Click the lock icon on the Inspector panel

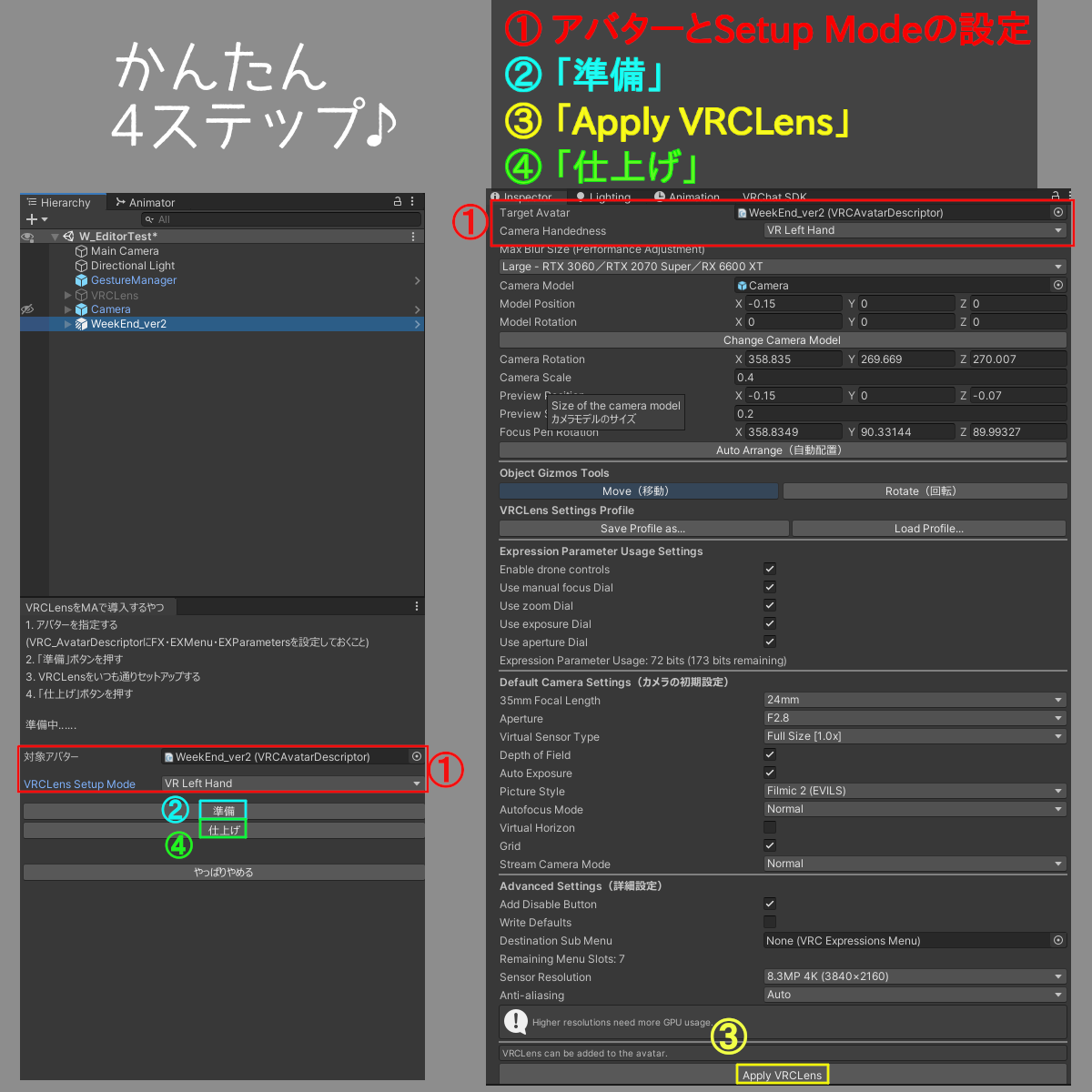(x=1053, y=196)
